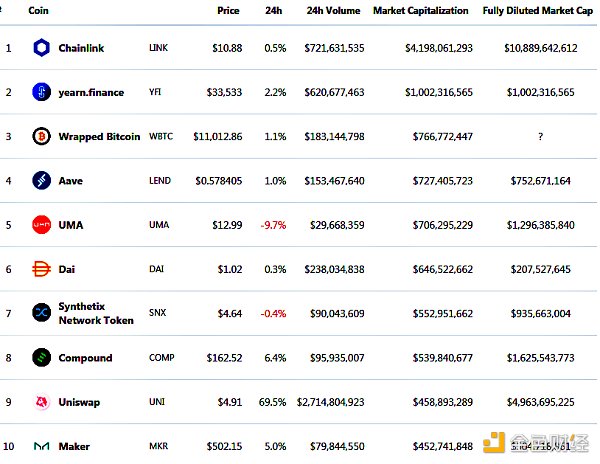Sort by Market Capitalization column header

tap(420, 10)
